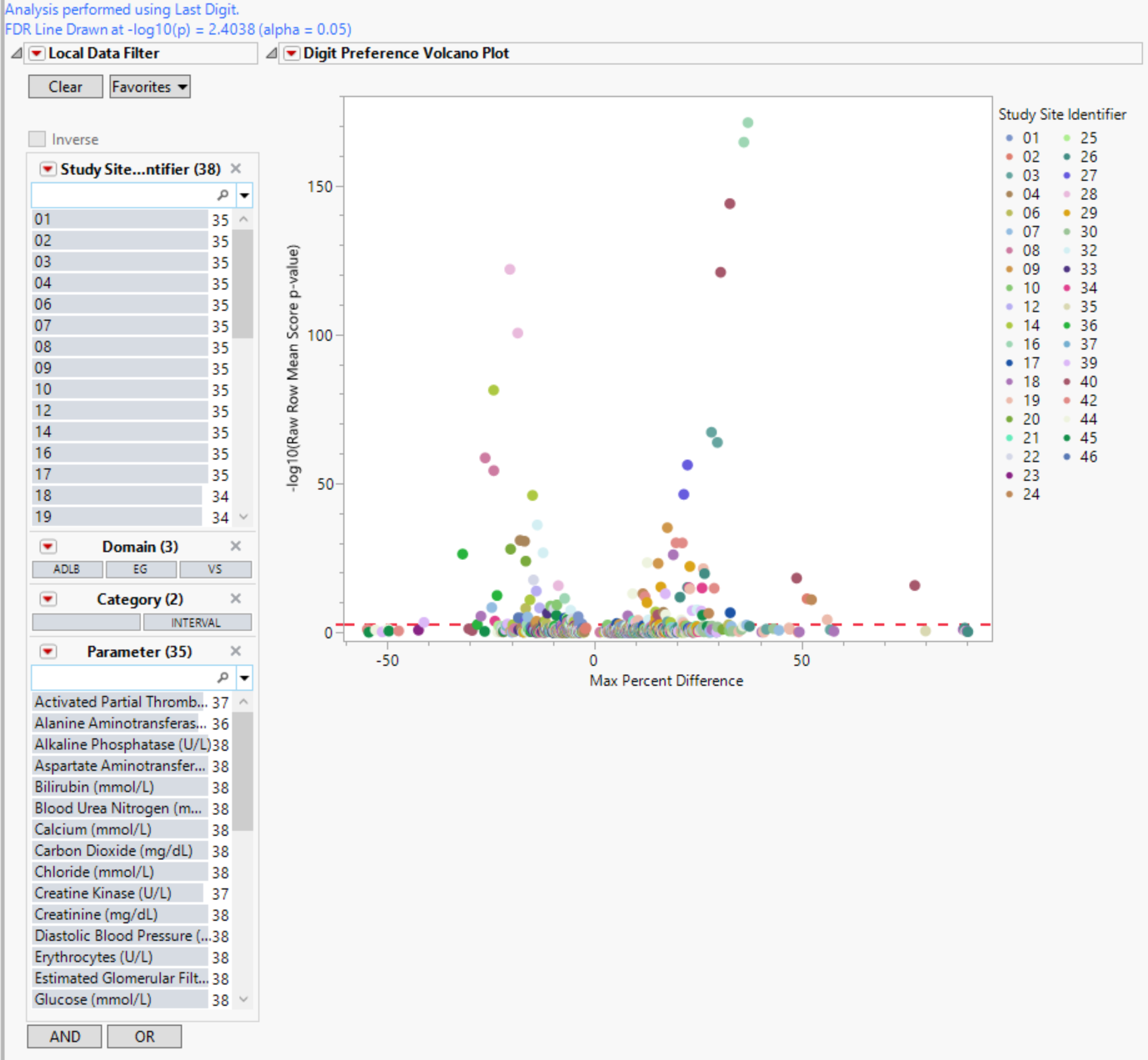Remove the Domain filter with X icon
Image resolution: width=1148 pixels, height=1060 pixels.
pyautogui.click(x=236, y=547)
